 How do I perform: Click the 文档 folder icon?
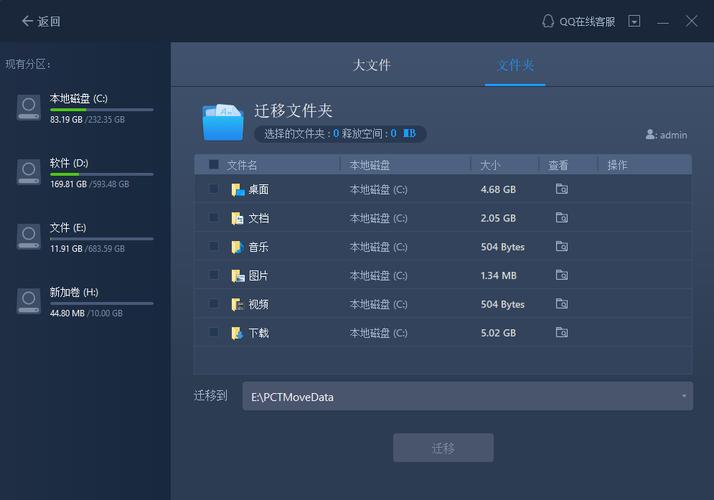coord(238,218)
